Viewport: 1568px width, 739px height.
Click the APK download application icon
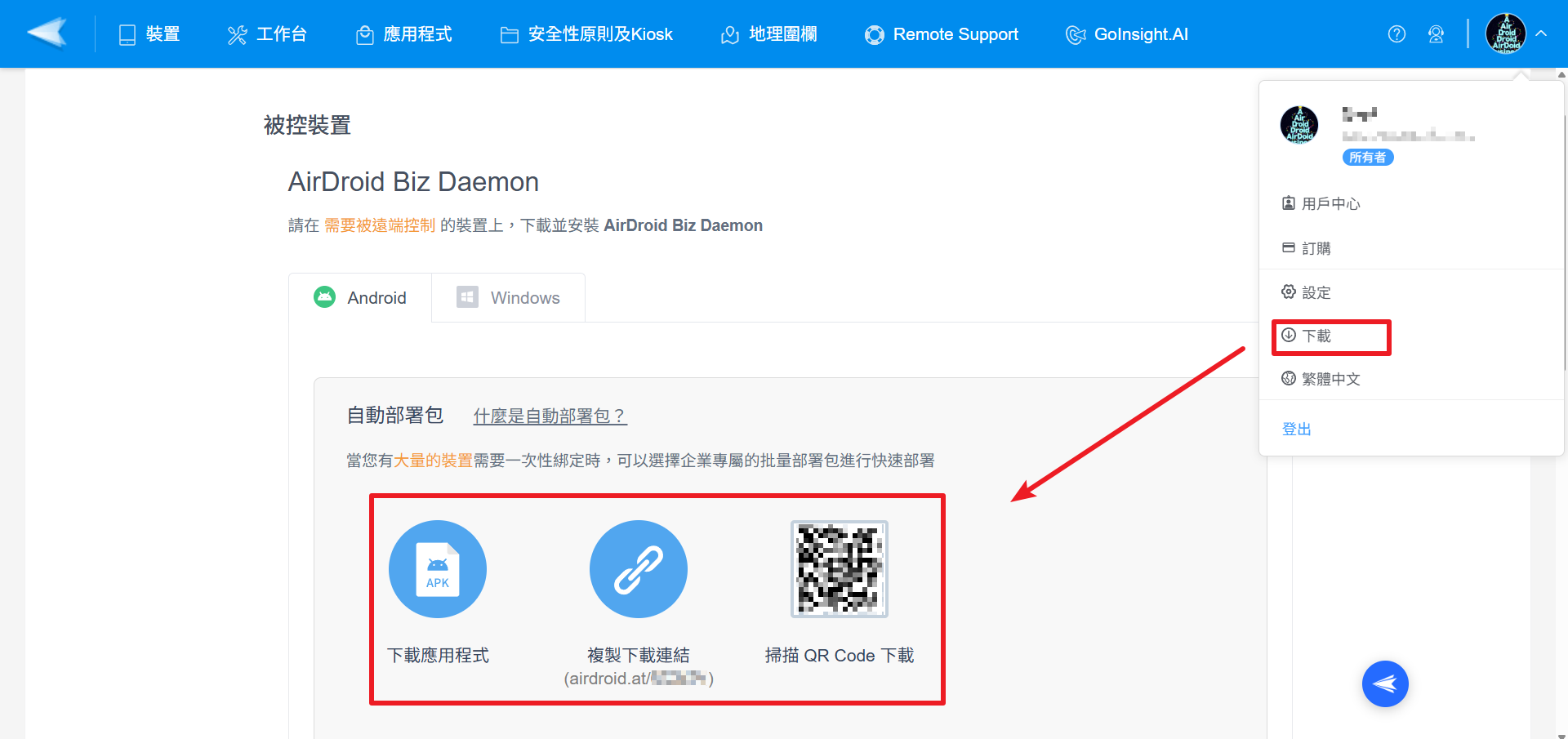[x=438, y=569]
